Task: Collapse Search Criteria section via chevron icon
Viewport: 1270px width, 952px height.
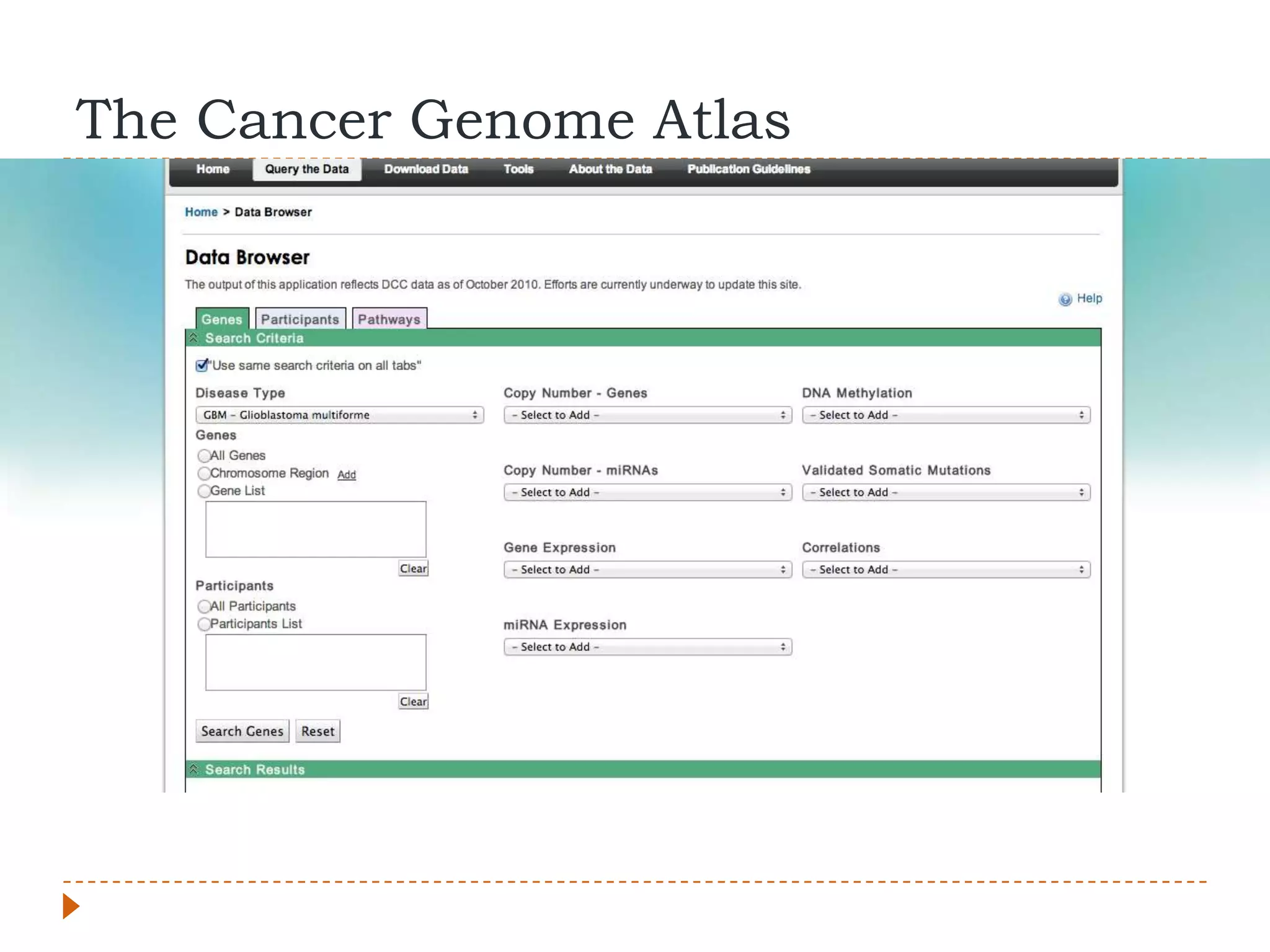Action: coord(193,338)
